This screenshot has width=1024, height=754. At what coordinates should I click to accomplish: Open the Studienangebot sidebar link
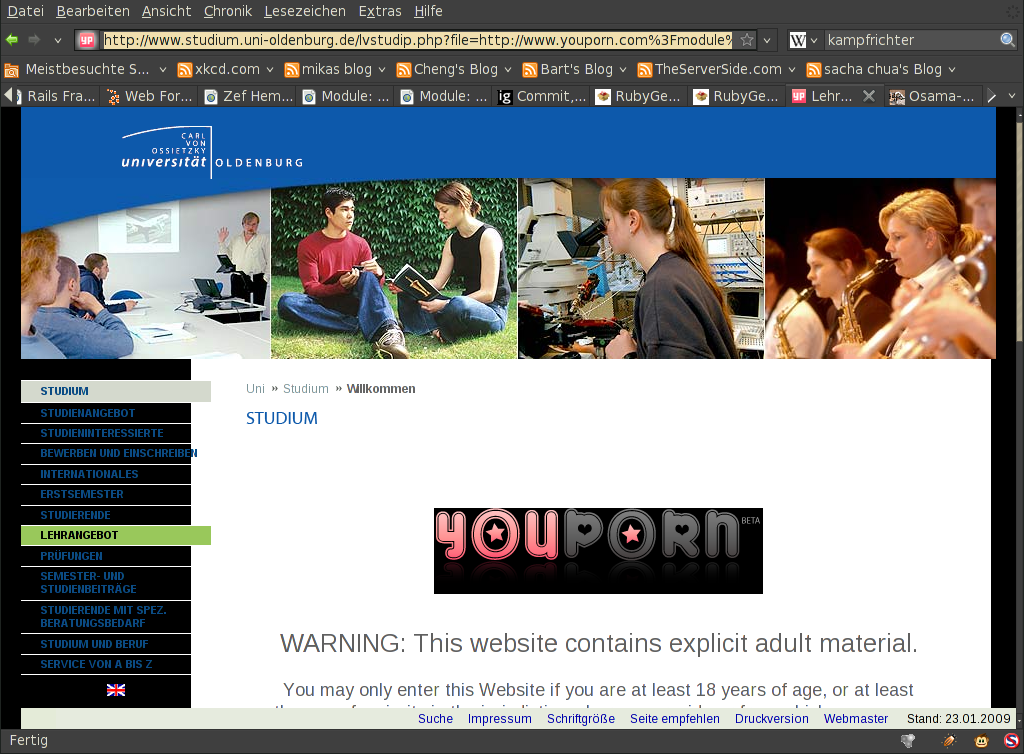point(88,413)
